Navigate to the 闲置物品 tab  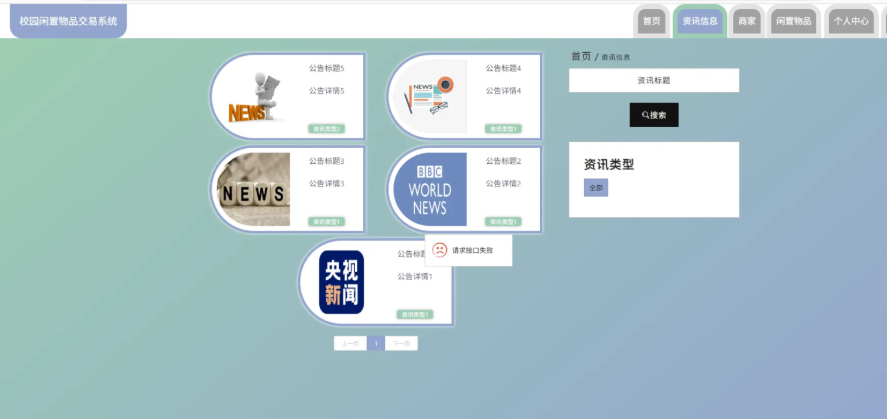(x=794, y=21)
